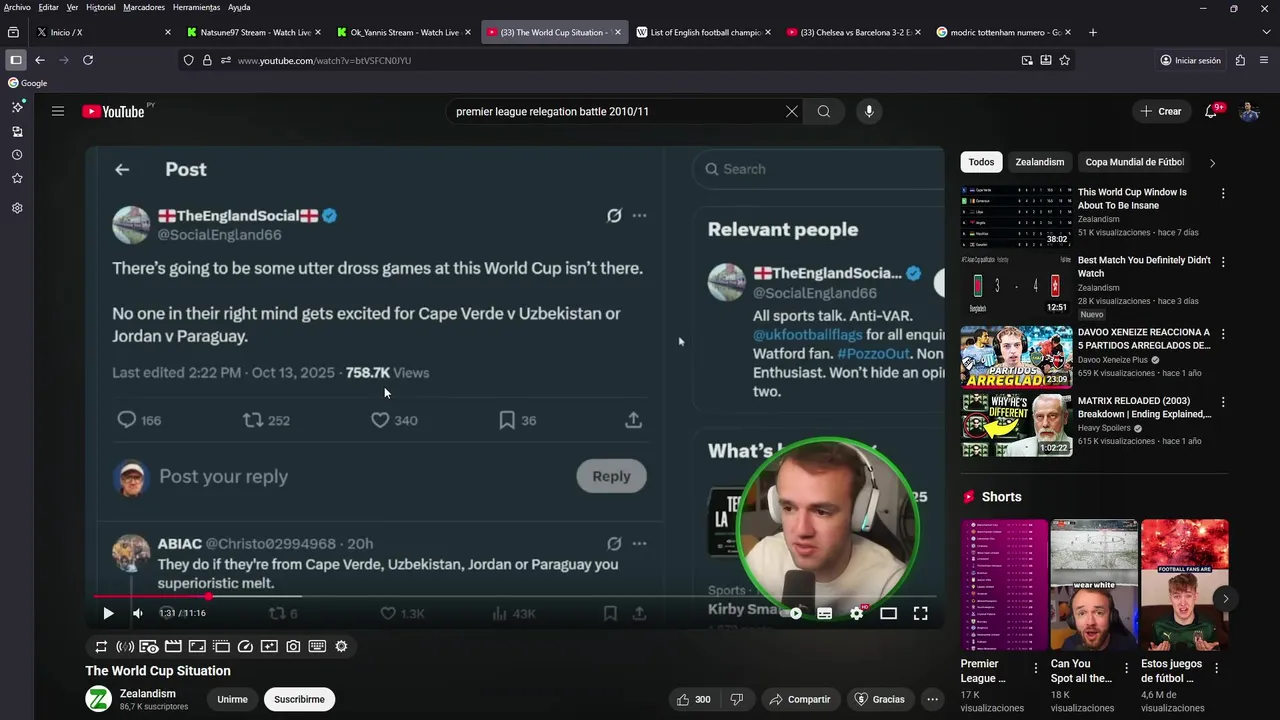Image resolution: width=1280 pixels, height=720 pixels.
Task: Show next Shorts with arrow
Action: pos(1226,598)
